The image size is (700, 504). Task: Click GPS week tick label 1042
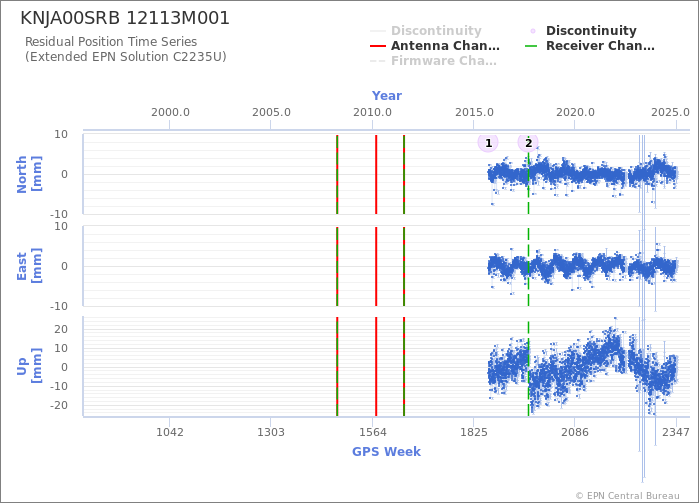[x=170, y=432]
